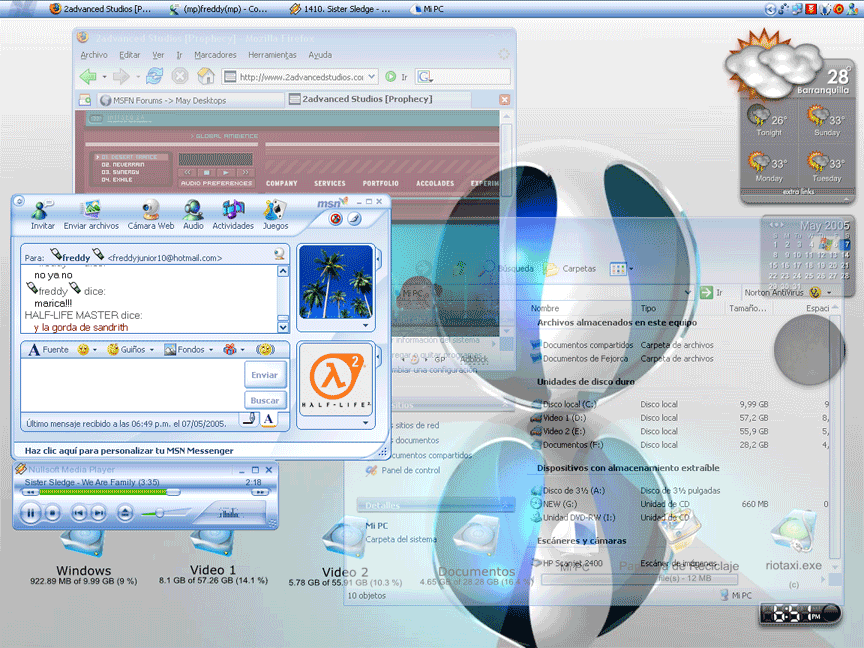Stop playback in Nullsoft Media Player
The height and width of the screenshot is (648, 864).
[52, 513]
